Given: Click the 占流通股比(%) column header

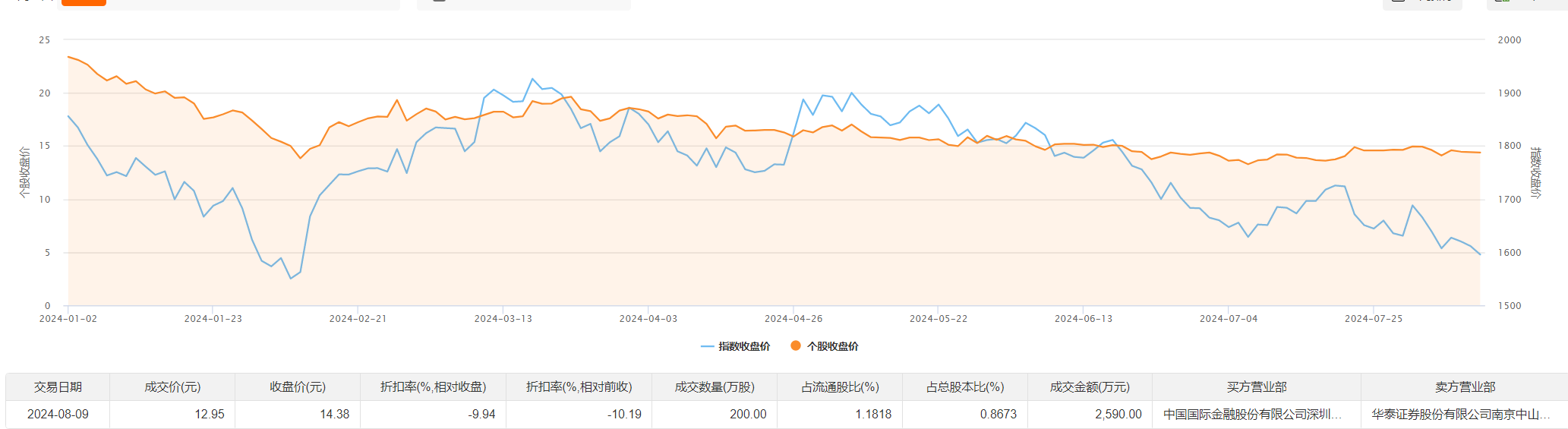Looking at the screenshot, I should tap(840, 387).
